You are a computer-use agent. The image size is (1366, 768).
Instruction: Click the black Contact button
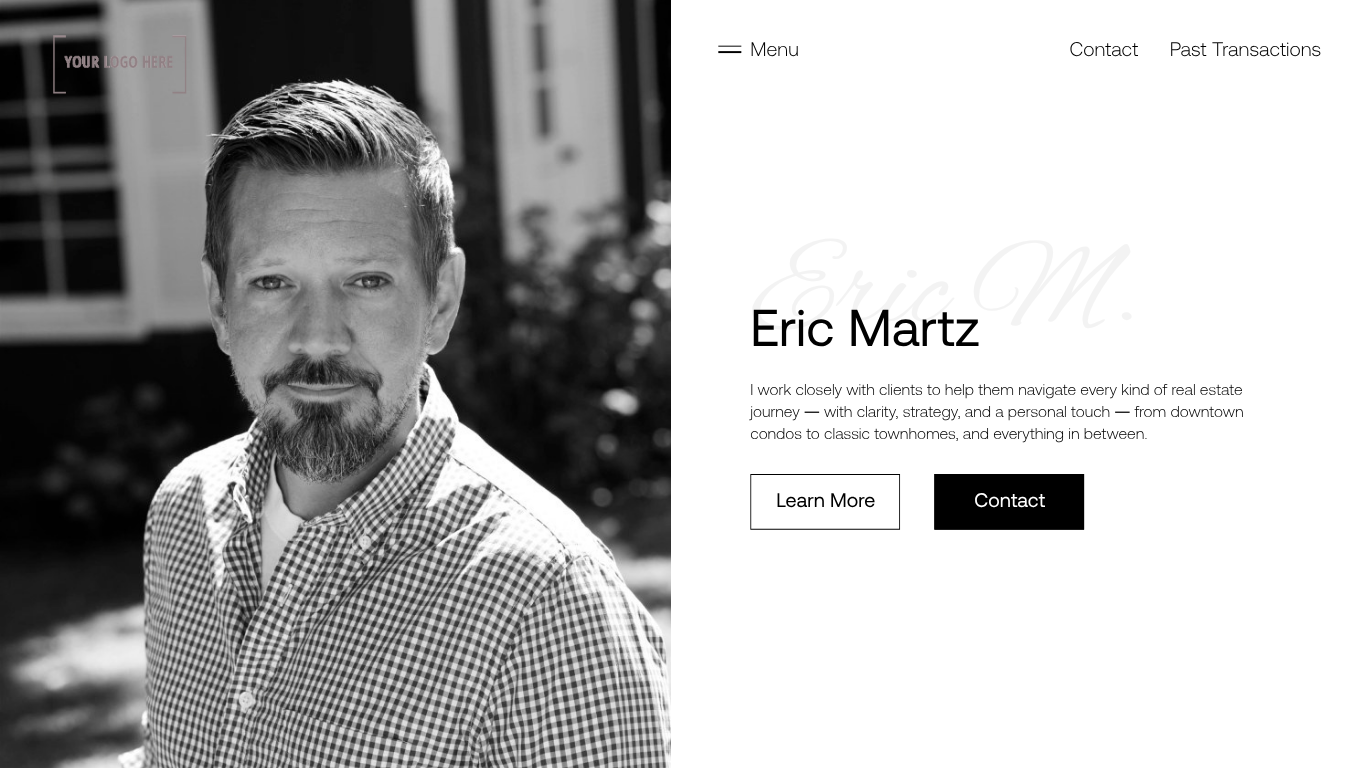tap(1009, 501)
